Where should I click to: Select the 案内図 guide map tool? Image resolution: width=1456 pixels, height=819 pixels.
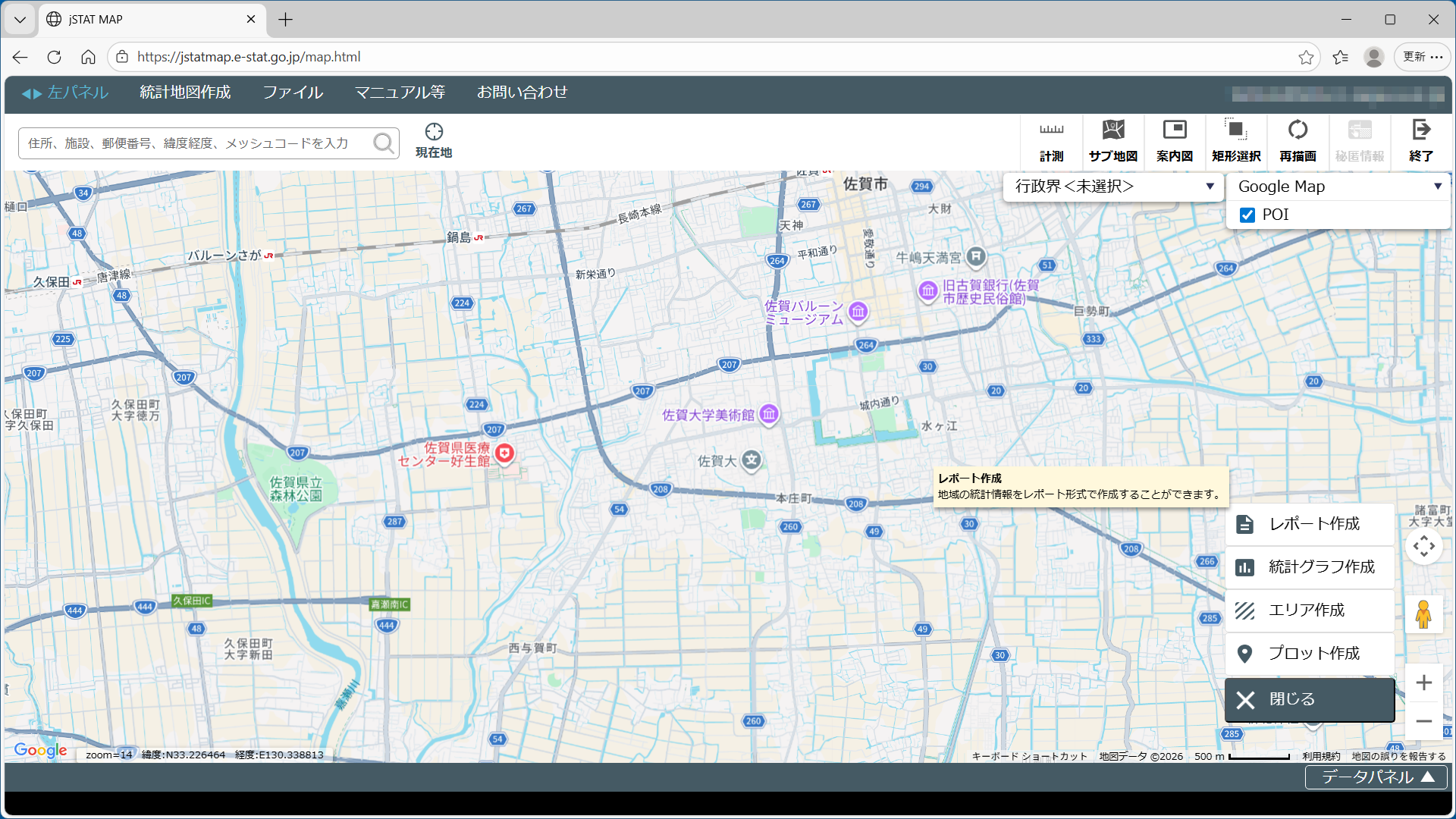coord(1175,142)
